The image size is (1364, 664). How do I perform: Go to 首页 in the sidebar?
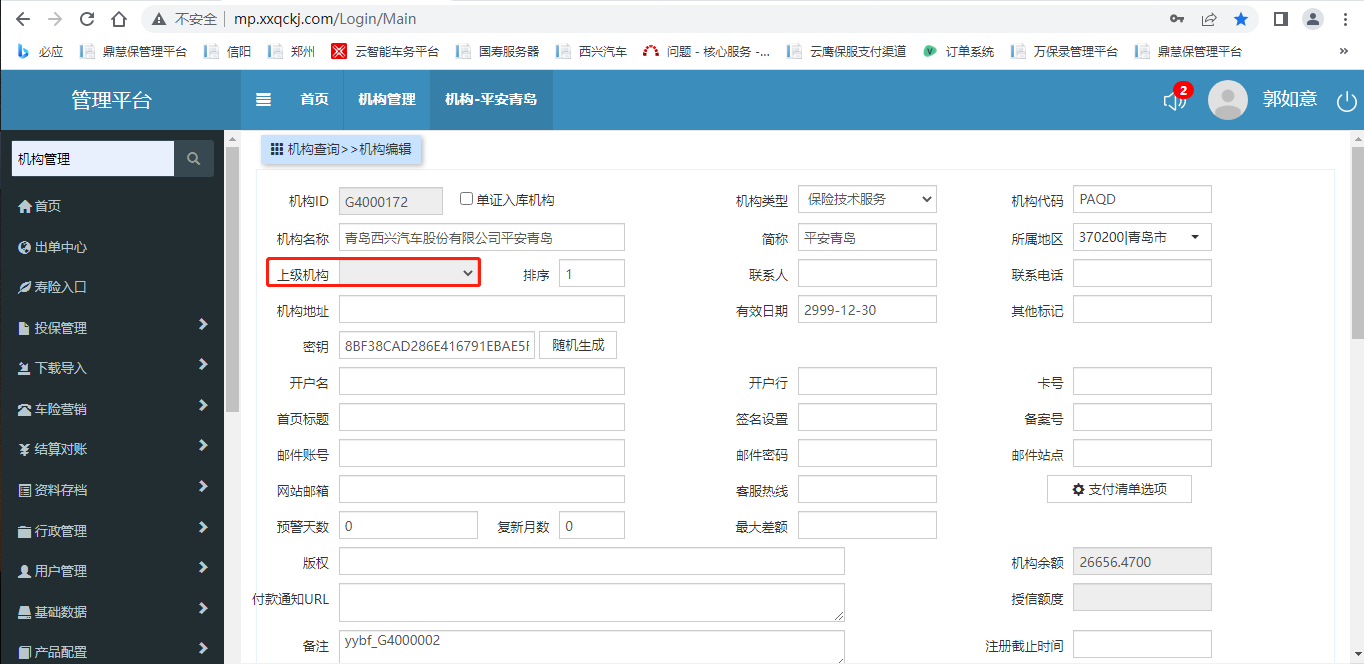[x=112, y=206]
